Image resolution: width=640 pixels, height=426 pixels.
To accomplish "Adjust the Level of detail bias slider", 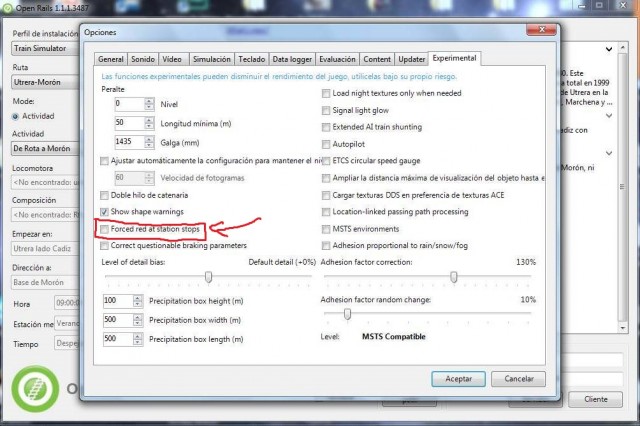I will (208, 277).
